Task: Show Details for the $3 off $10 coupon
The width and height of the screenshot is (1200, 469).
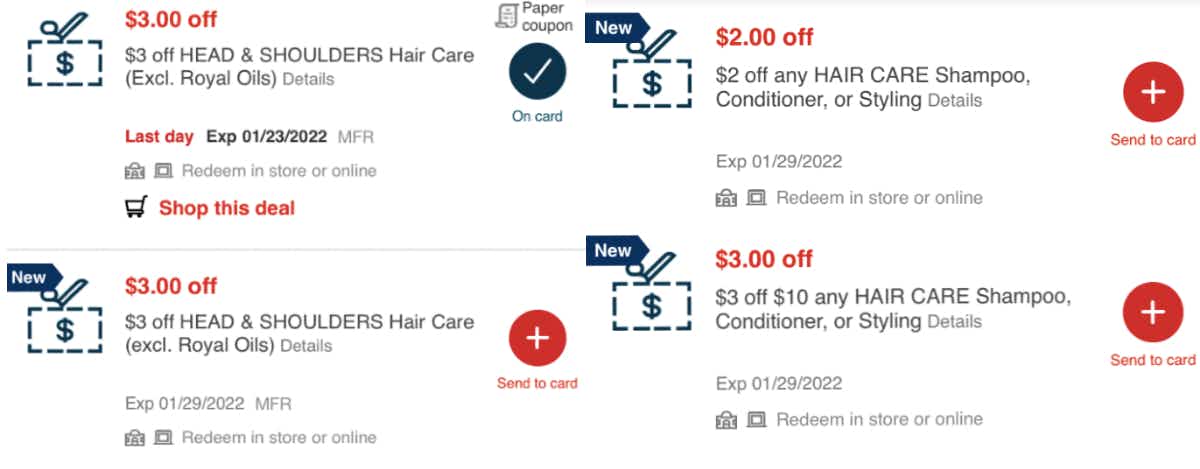Action: tap(955, 322)
